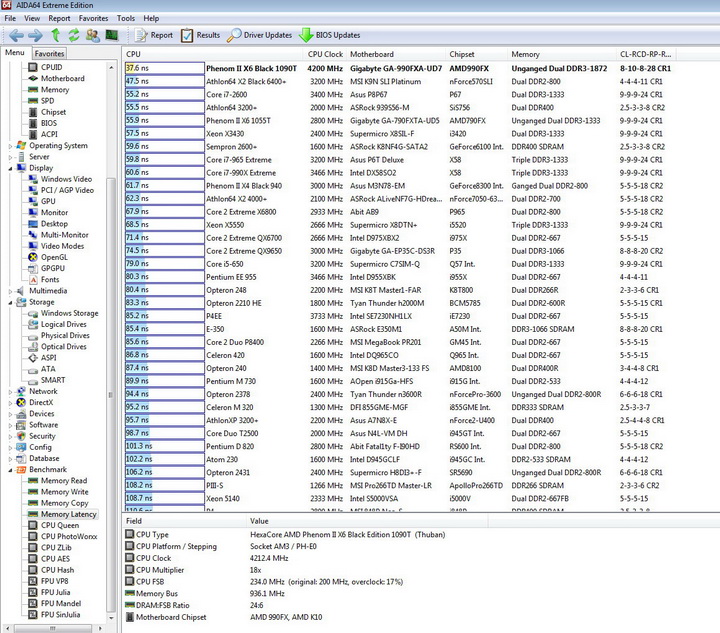The height and width of the screenshot is (633, 720).
Task: Open the View menu
Action: pos(32,18)
